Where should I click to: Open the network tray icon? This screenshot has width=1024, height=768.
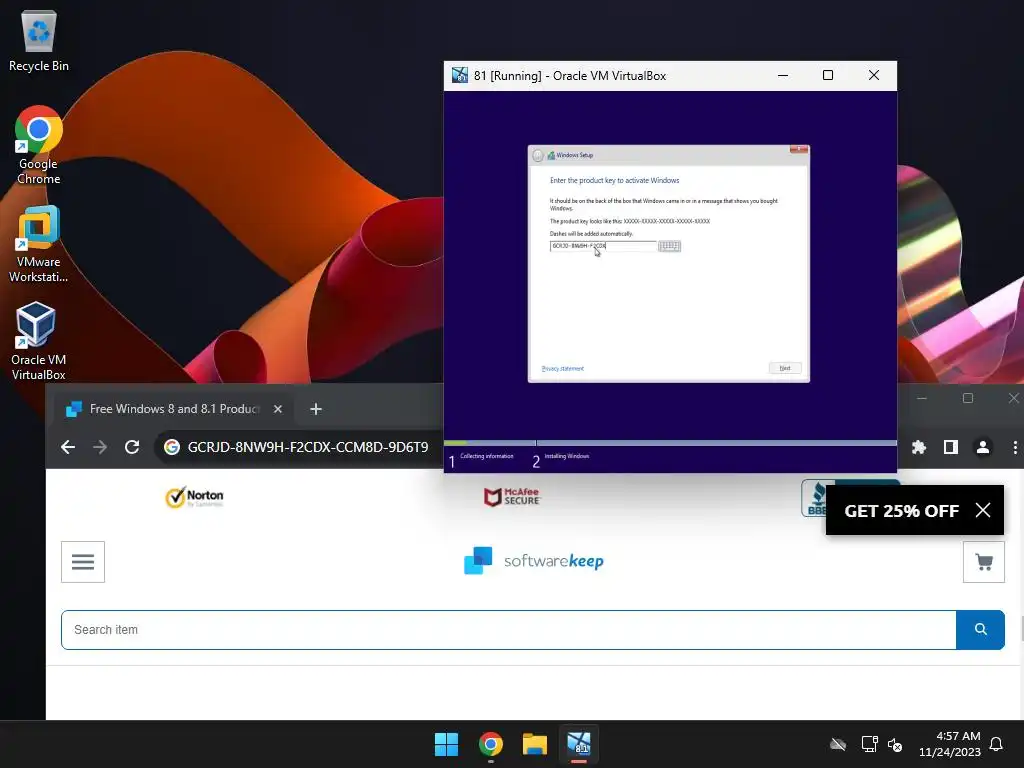869,744
